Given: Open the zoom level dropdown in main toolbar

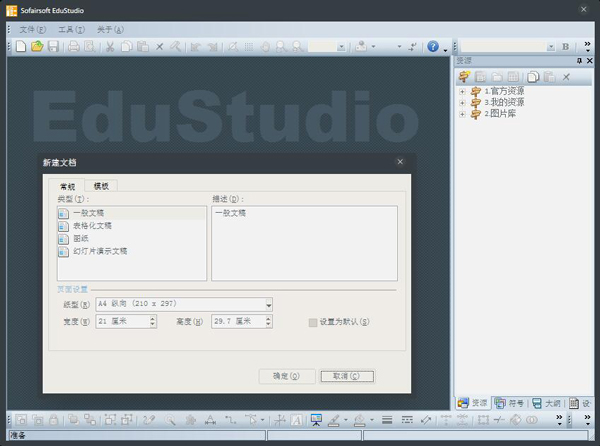Looking at the screenshot, I should pos(341,47).
